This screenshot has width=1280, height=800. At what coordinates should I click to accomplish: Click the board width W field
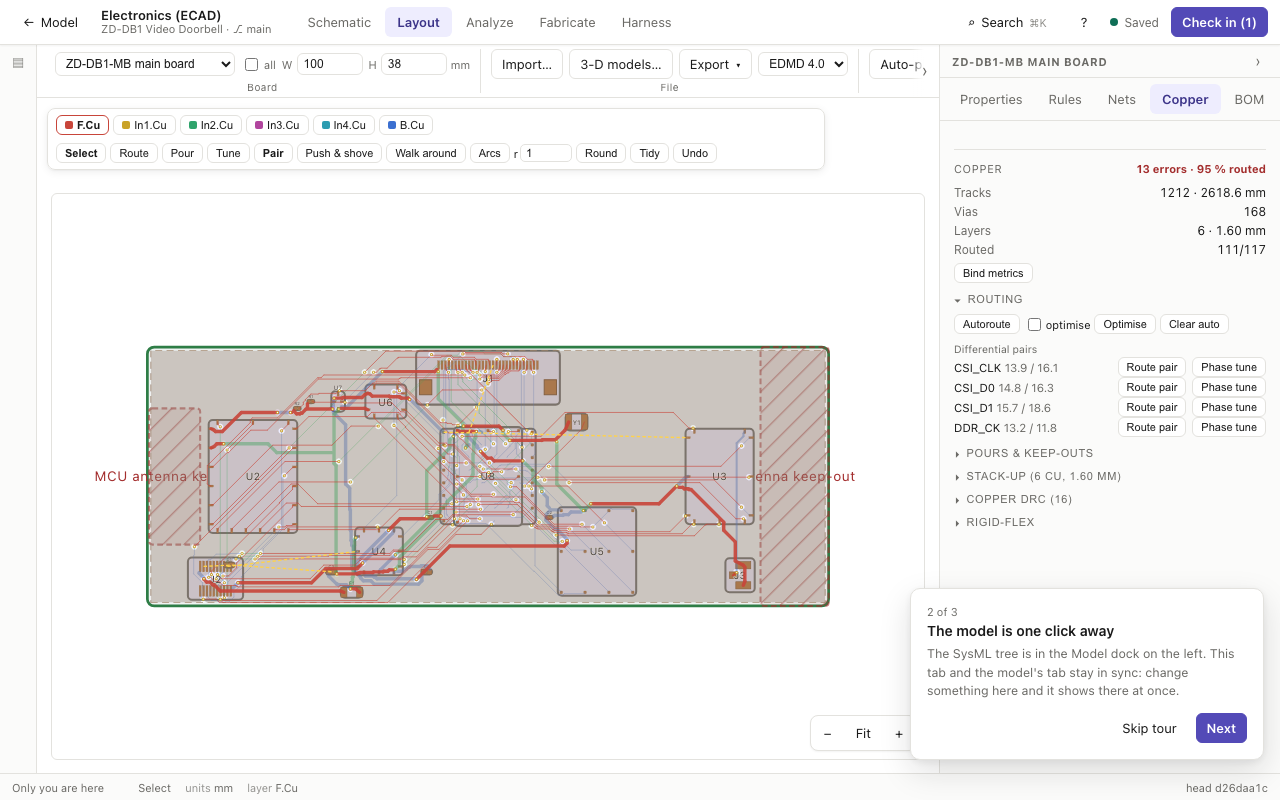(330, 64)
